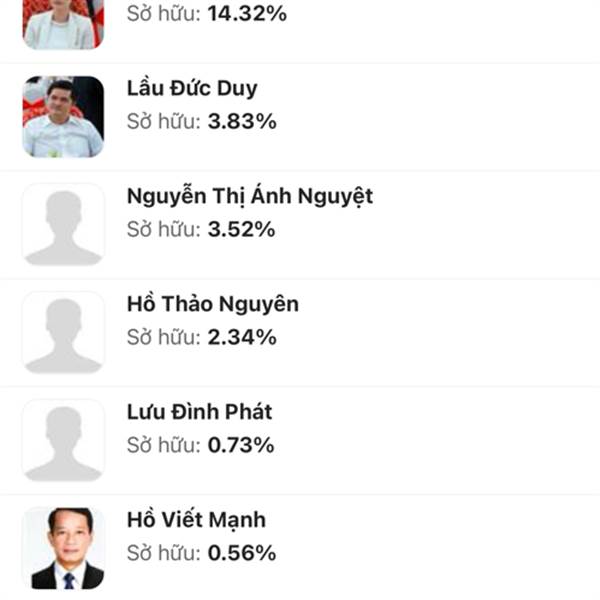Click Sở hữu label under Hồ Viết Mạnh
Screen dimensions: 600x600
coord(164,553)
